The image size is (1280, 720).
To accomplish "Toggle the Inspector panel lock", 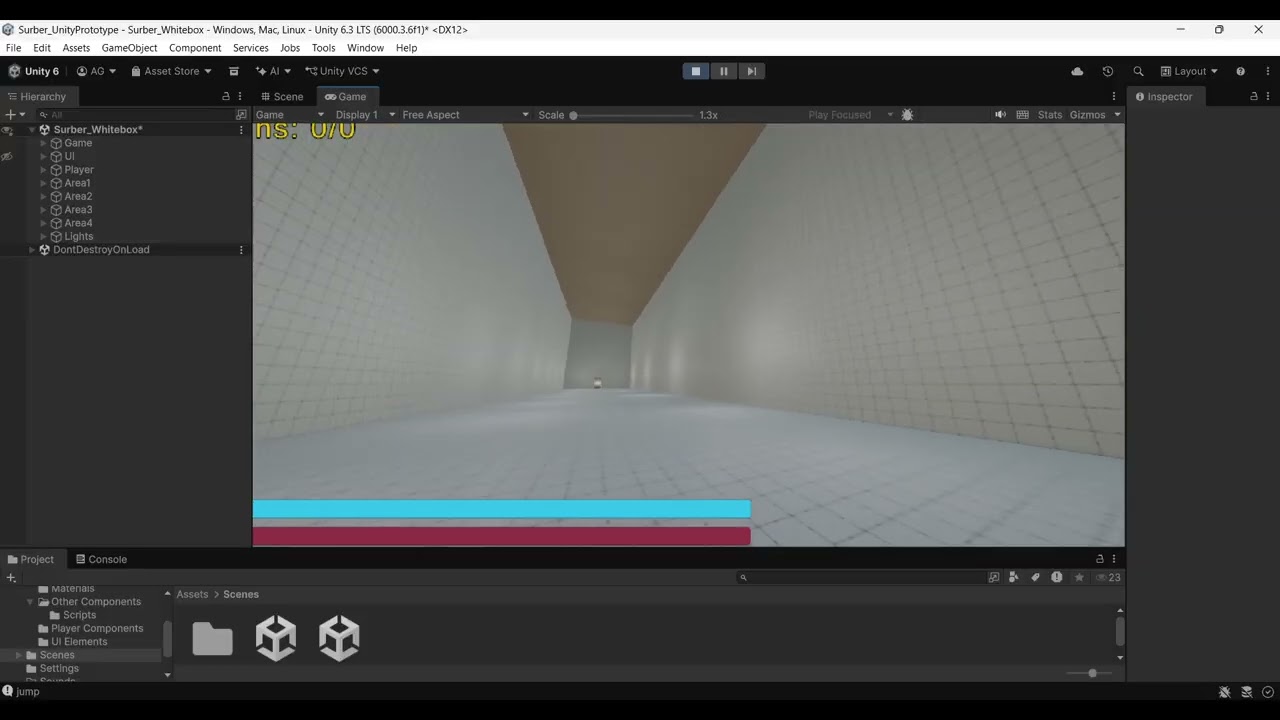I will [1254, 97].
